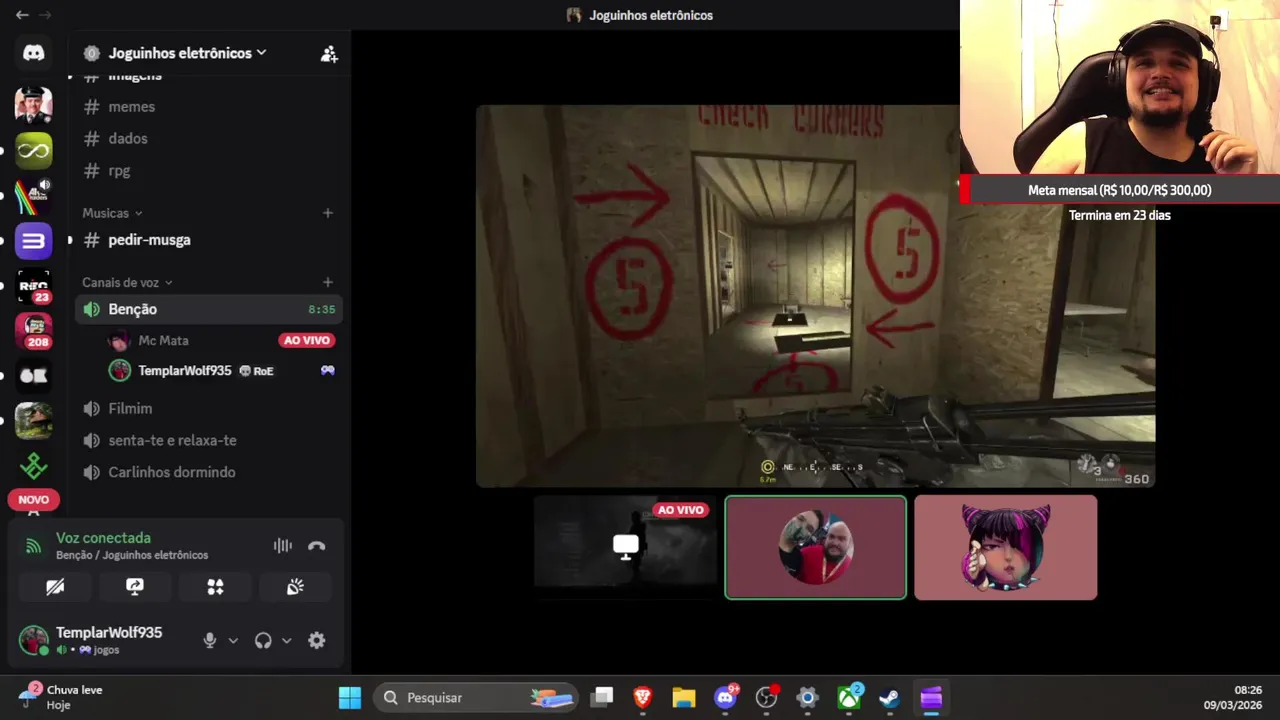The image size is (1280, 720).
Task: Go back with the arrow
Action: click(22, 15)
